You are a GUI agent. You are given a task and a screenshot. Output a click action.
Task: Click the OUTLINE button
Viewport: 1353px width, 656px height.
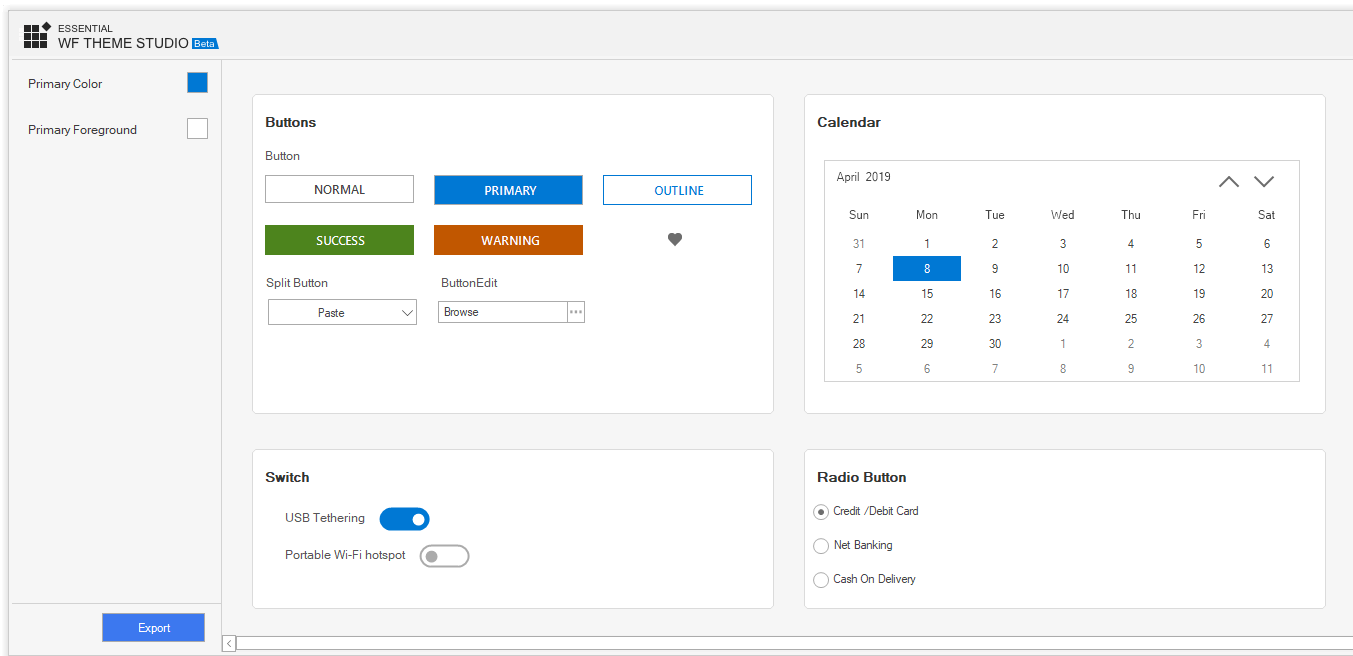point(677,190)
